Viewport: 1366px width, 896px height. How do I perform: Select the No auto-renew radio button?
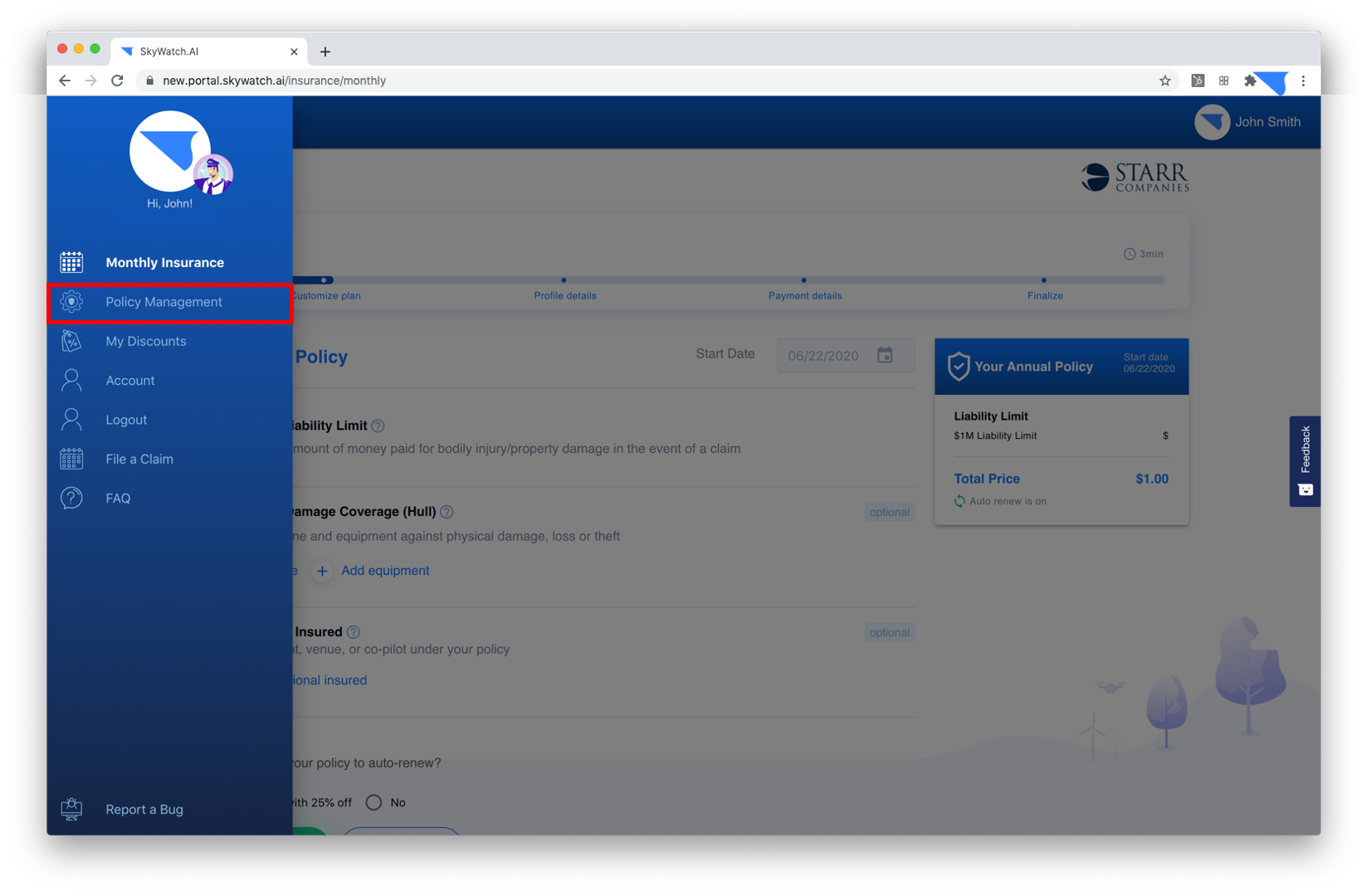point(373,802)
